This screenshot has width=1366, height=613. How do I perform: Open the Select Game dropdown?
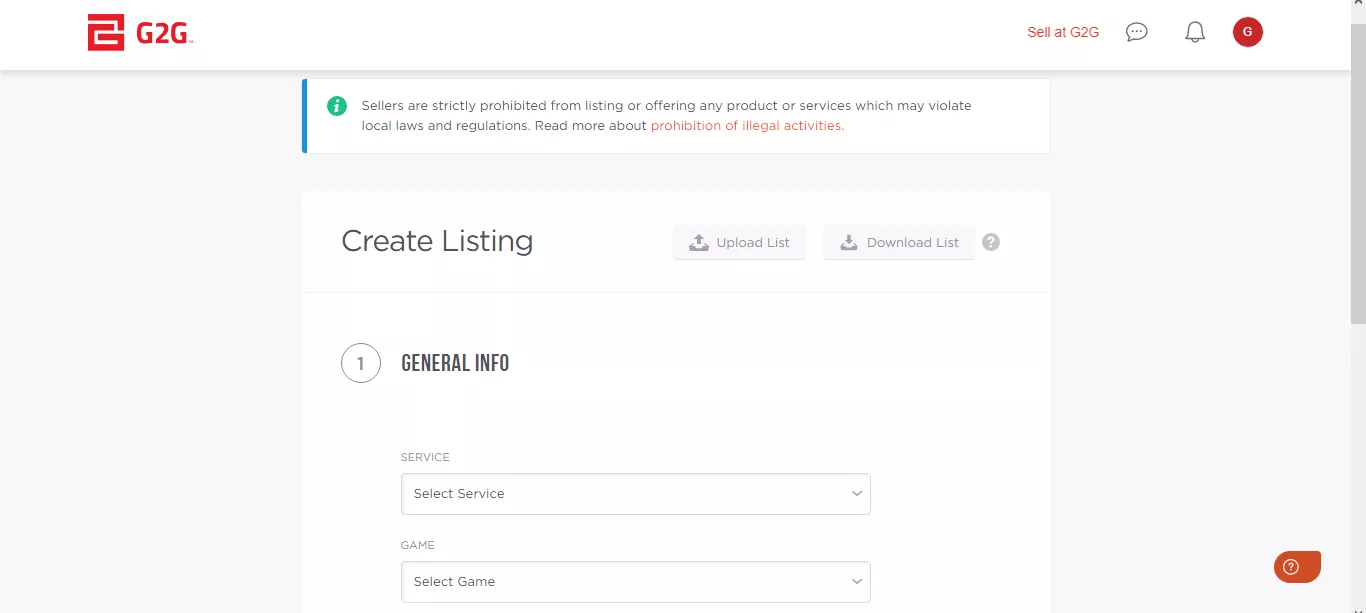point(635,582)
